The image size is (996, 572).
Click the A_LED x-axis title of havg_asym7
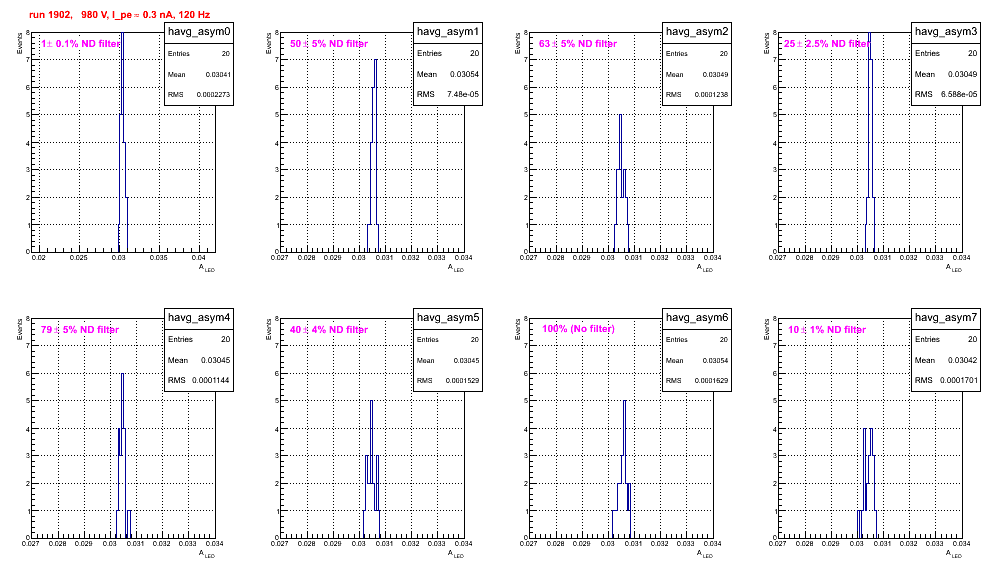coord(954,554)
